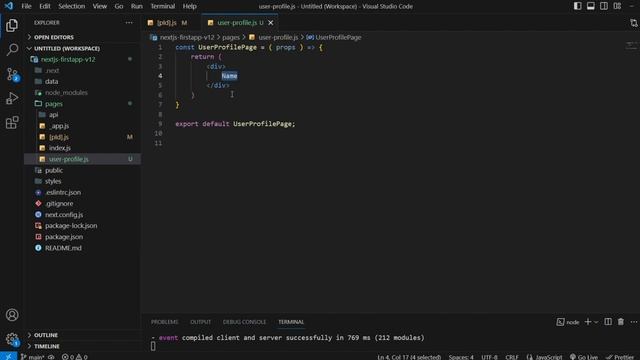Click the new terminal plus icon
Viewport: 640px width, 360px height.
pos(588,322)
